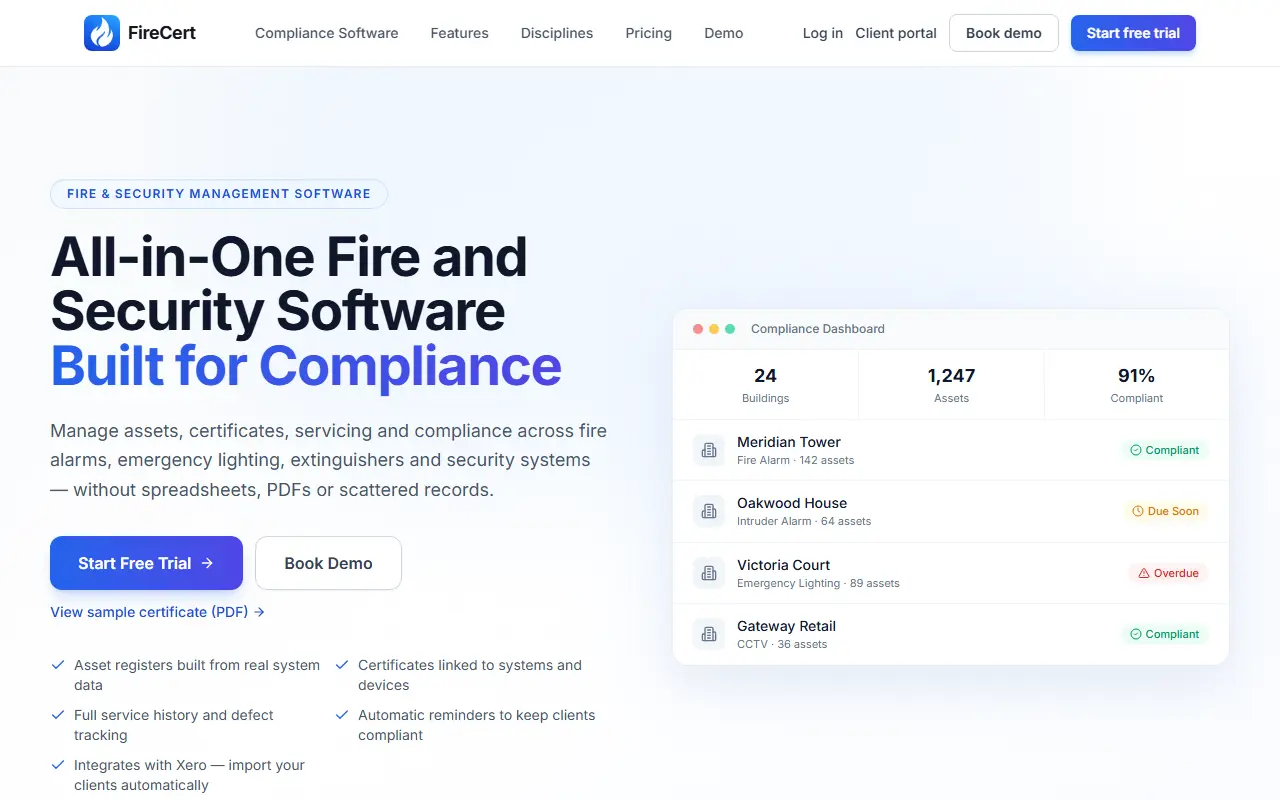Screen dimensions: 1280x800
Task: Click the building icon beside Meridian Tower
Action: pos(709,450)
